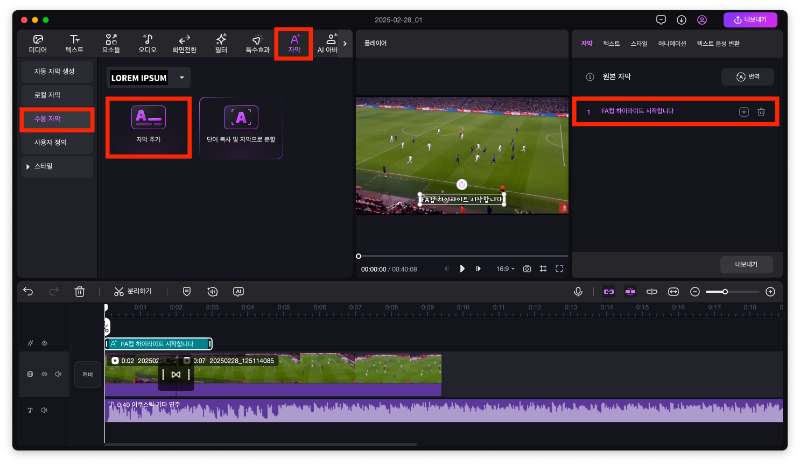Add a subtitle line with the plus icon

point(743,112)
